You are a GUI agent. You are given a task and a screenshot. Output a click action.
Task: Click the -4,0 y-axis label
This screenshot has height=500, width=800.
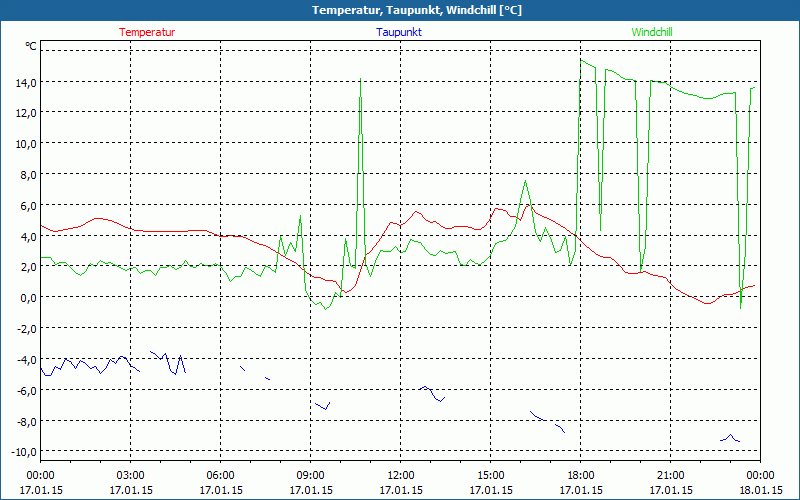coord(26,360)
